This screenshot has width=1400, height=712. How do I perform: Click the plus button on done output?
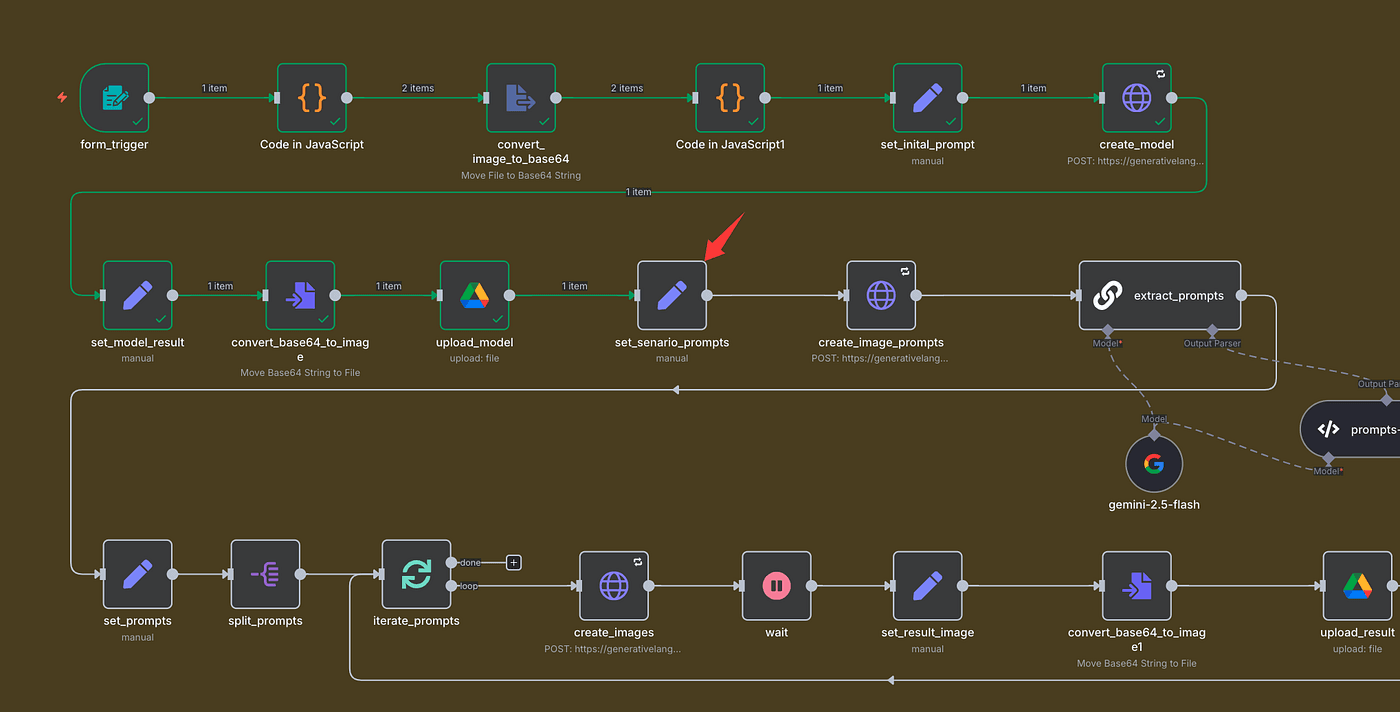point(514,563)
